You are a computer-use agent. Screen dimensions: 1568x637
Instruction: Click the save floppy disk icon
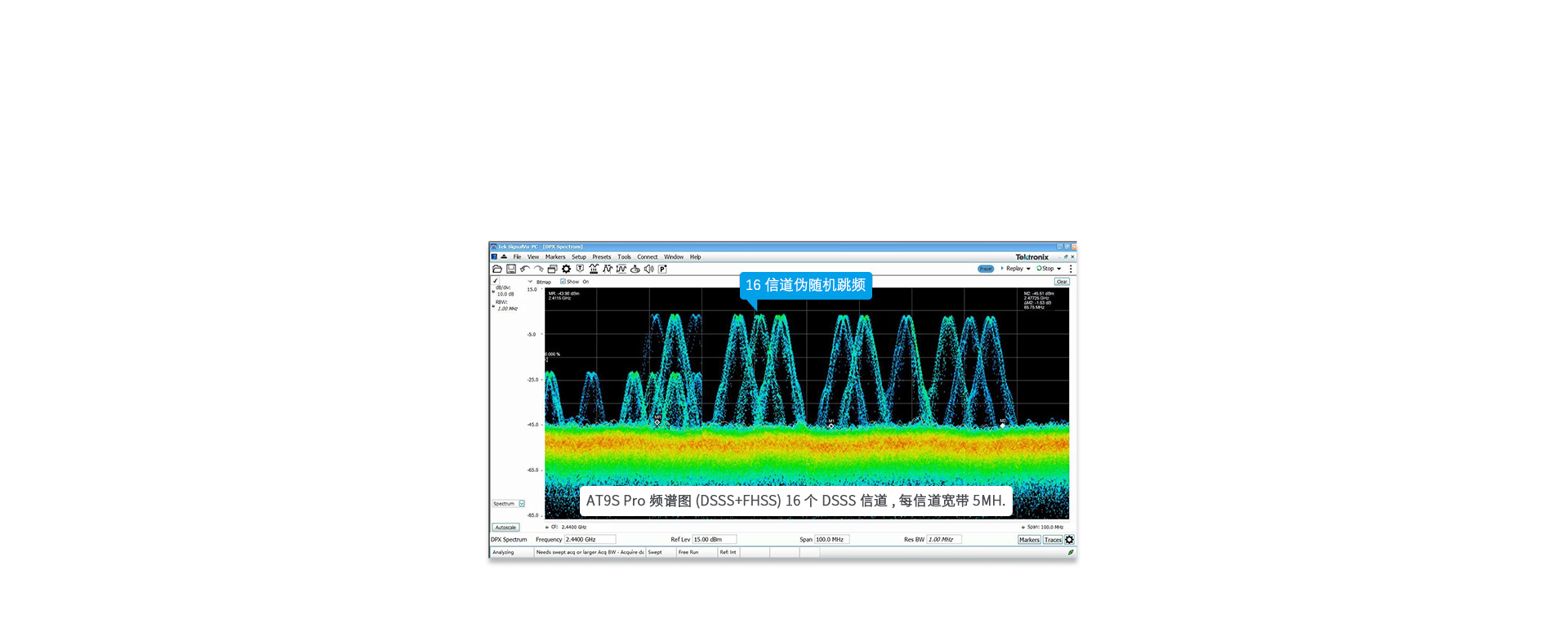[511, 269]
